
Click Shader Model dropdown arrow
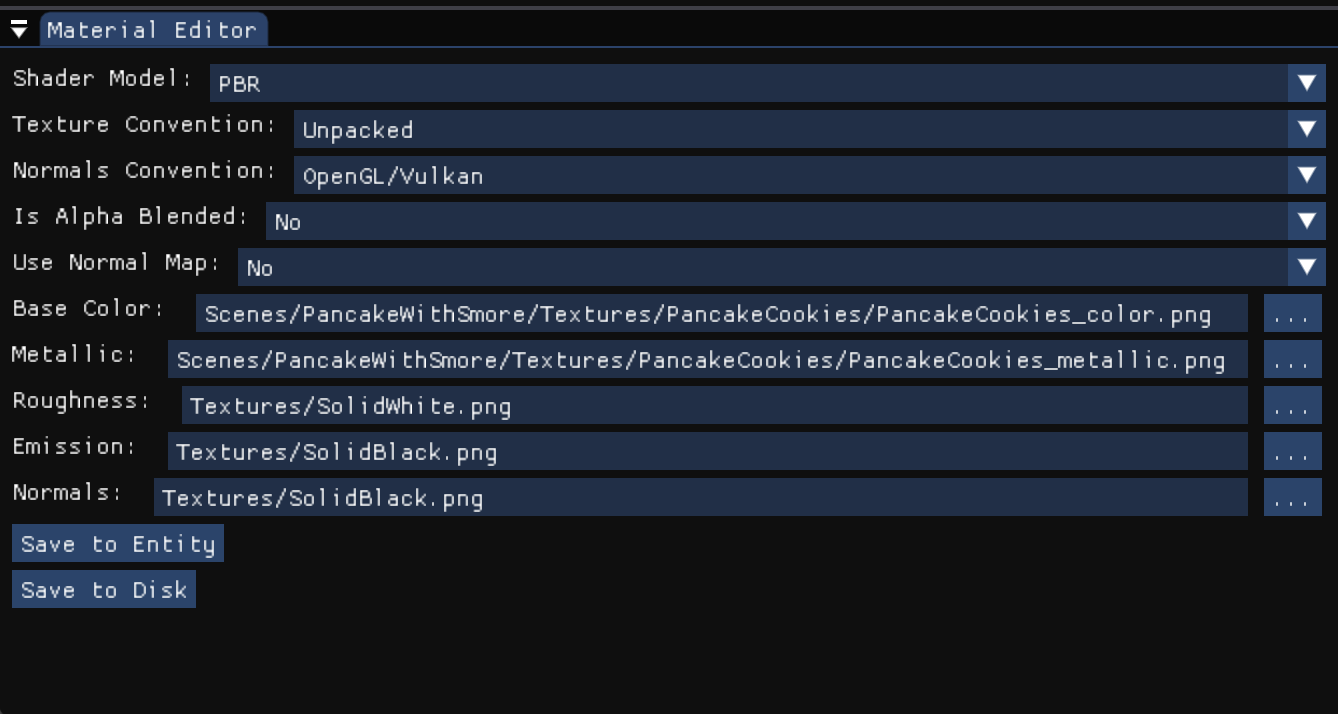pyautogui.click(x=1306, y=83)
